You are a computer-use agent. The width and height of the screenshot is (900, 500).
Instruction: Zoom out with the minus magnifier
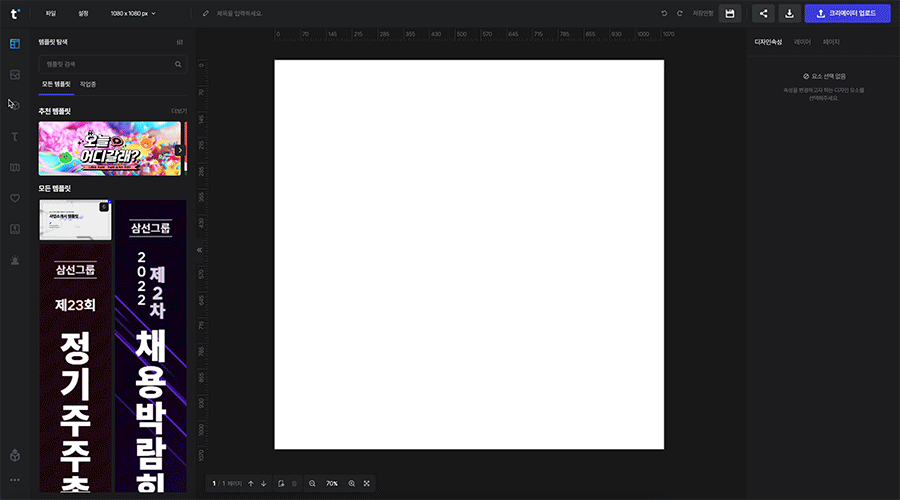312,484
